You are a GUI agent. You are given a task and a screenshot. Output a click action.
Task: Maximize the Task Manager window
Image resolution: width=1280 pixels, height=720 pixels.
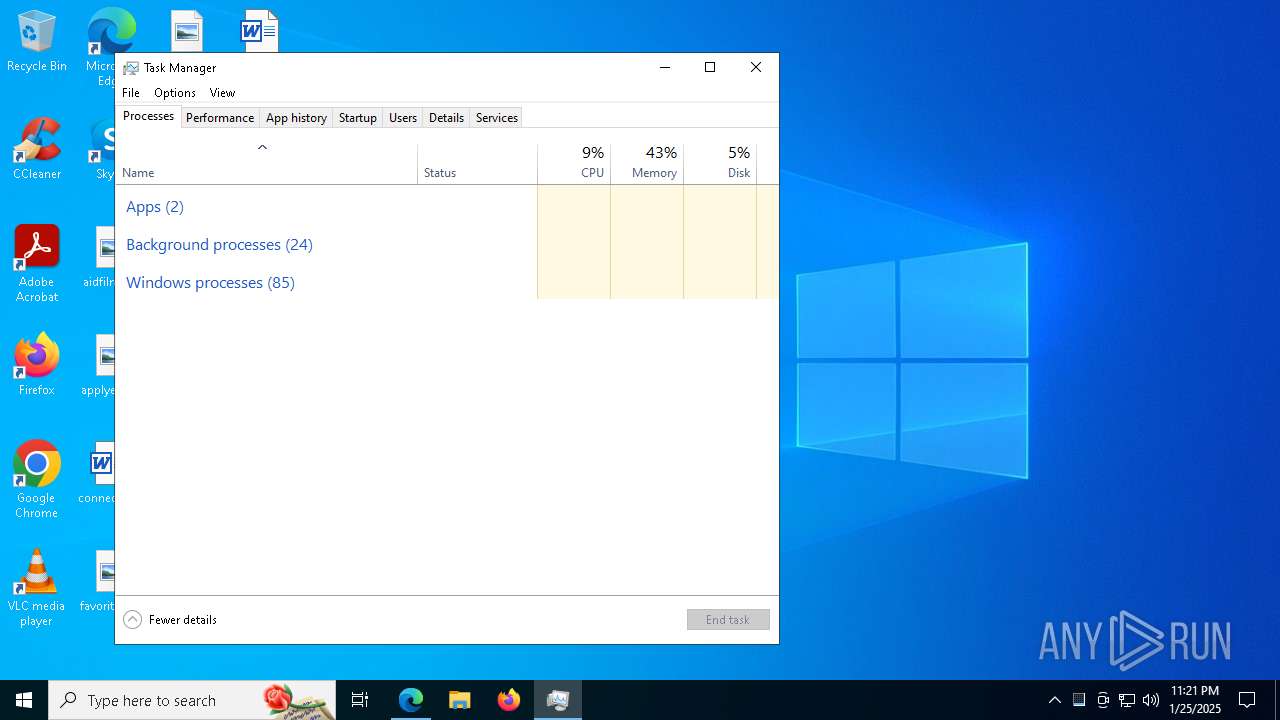[x=710, y=67]
